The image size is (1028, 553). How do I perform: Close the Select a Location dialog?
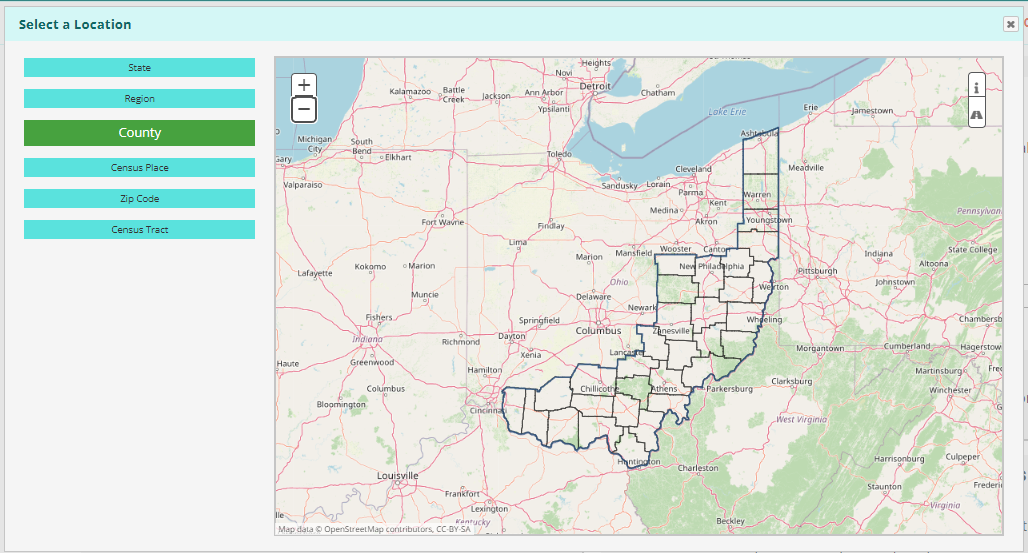pos(1010,24)
